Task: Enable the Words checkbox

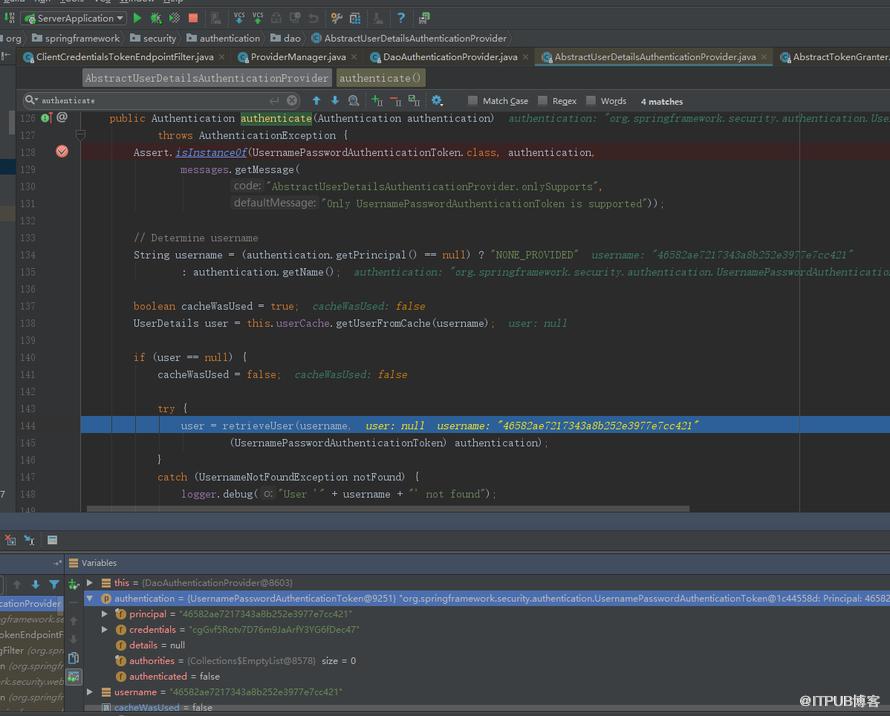Action: pos(591,101)
